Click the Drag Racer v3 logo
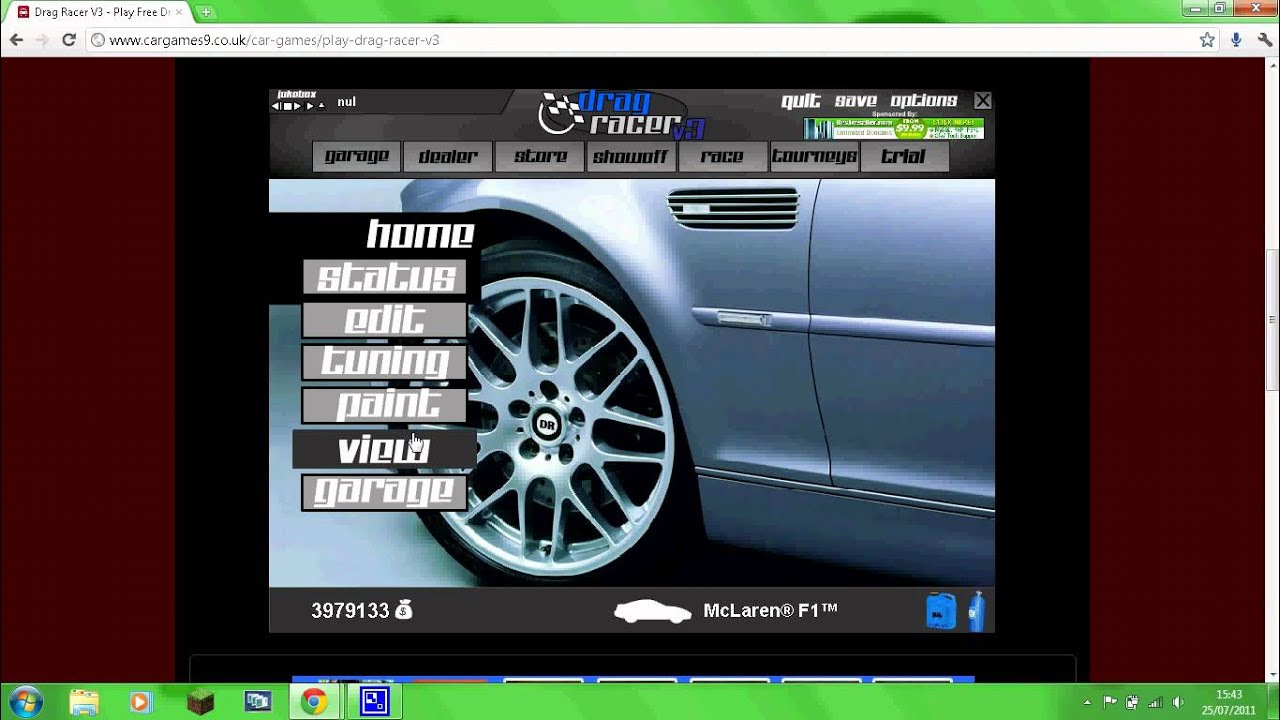This screenshot has width=1280, height=720. (x=622, y=114)
